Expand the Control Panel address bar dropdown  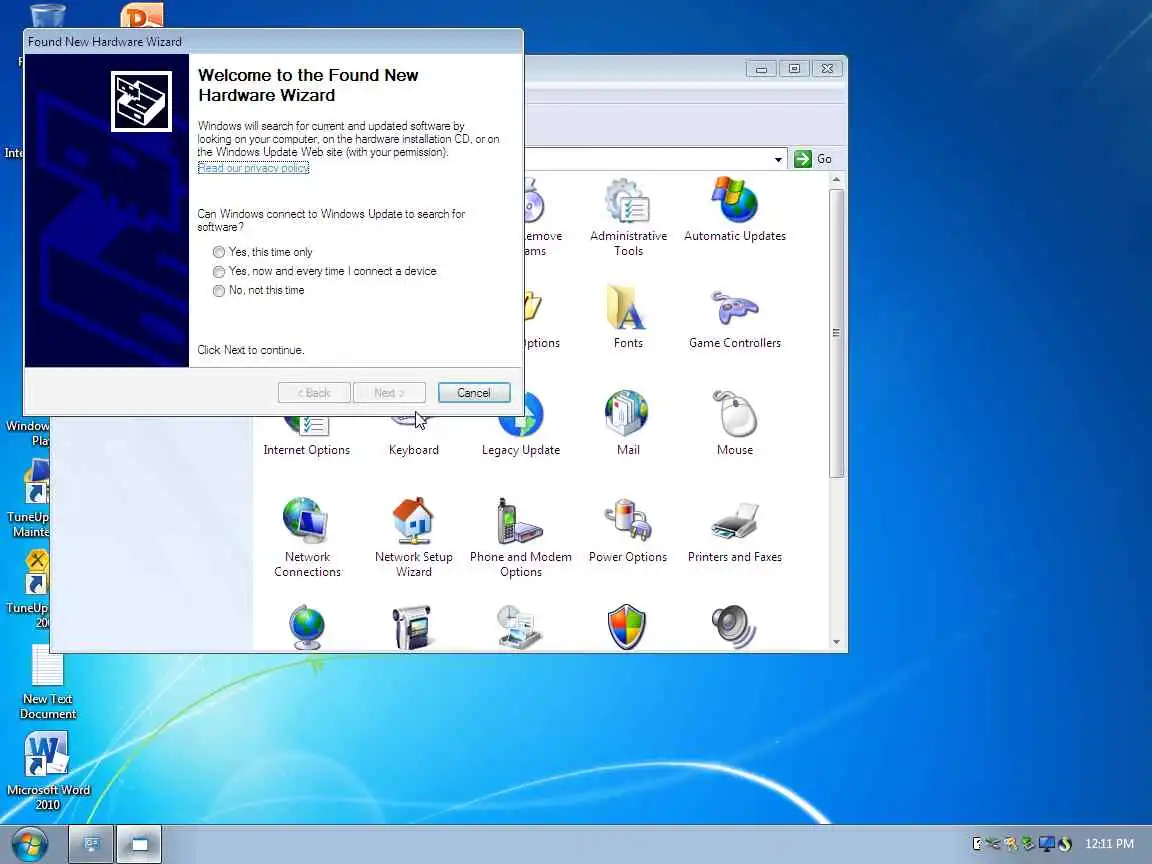(778, 159)
